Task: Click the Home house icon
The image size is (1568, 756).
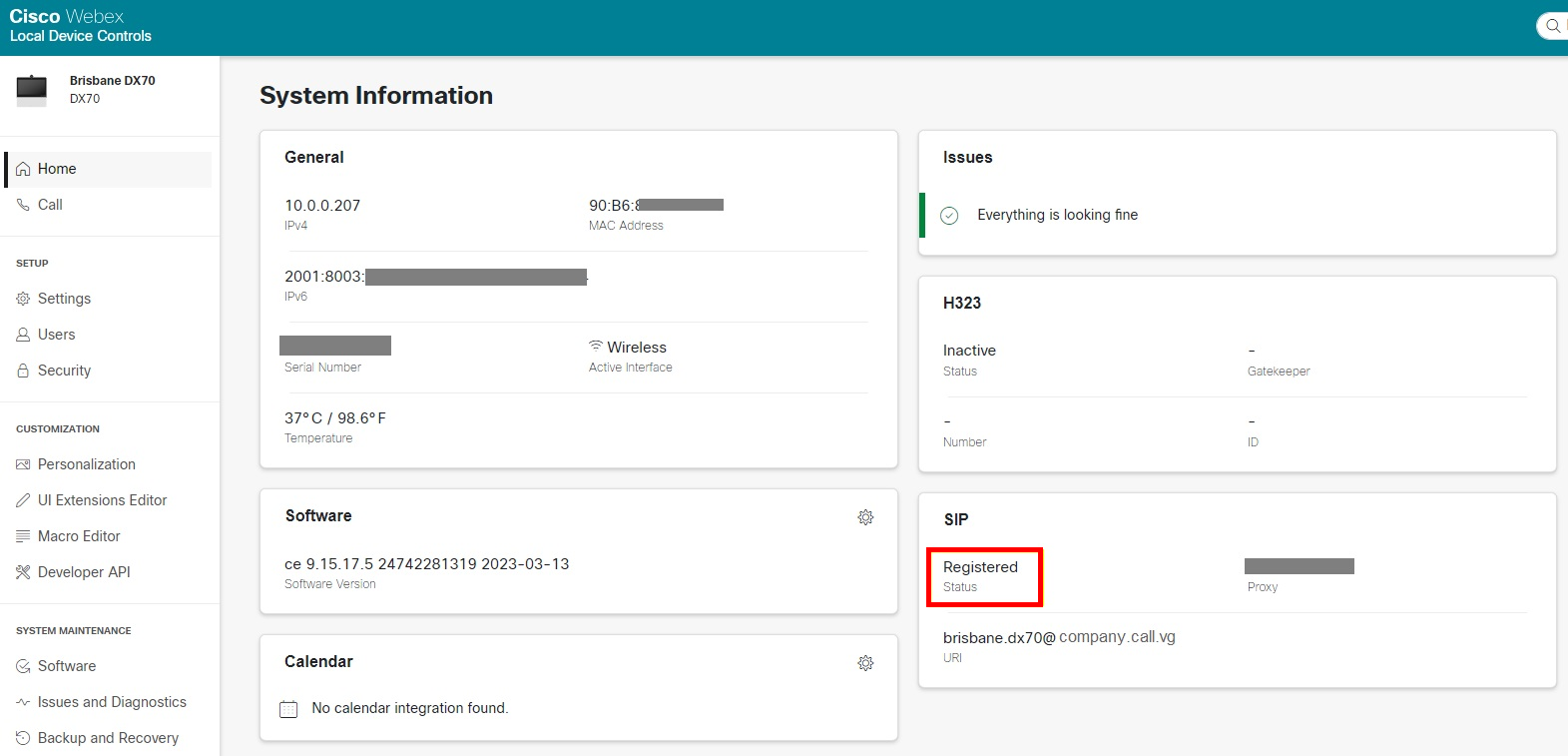Action: 23,169
